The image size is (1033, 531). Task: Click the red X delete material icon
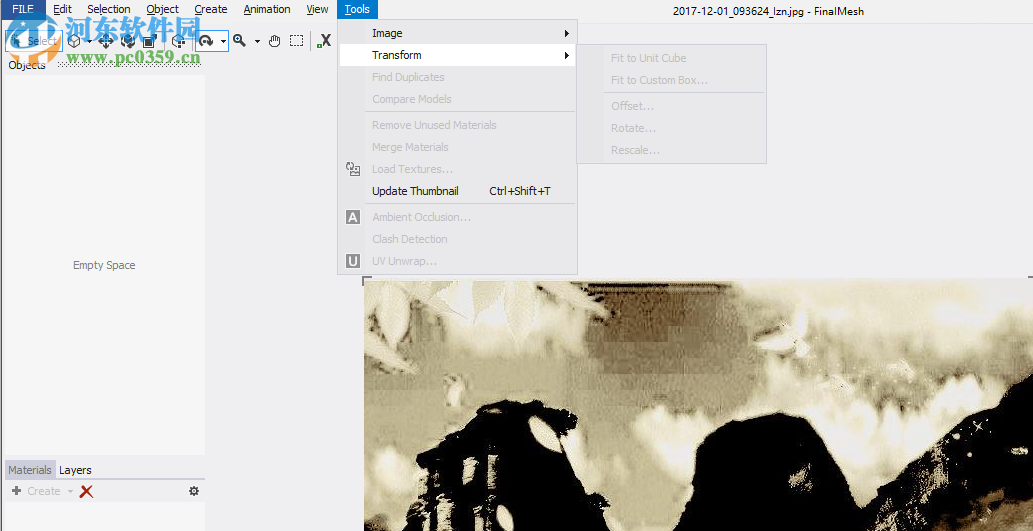pyautogui.click(x=86, y=491)
